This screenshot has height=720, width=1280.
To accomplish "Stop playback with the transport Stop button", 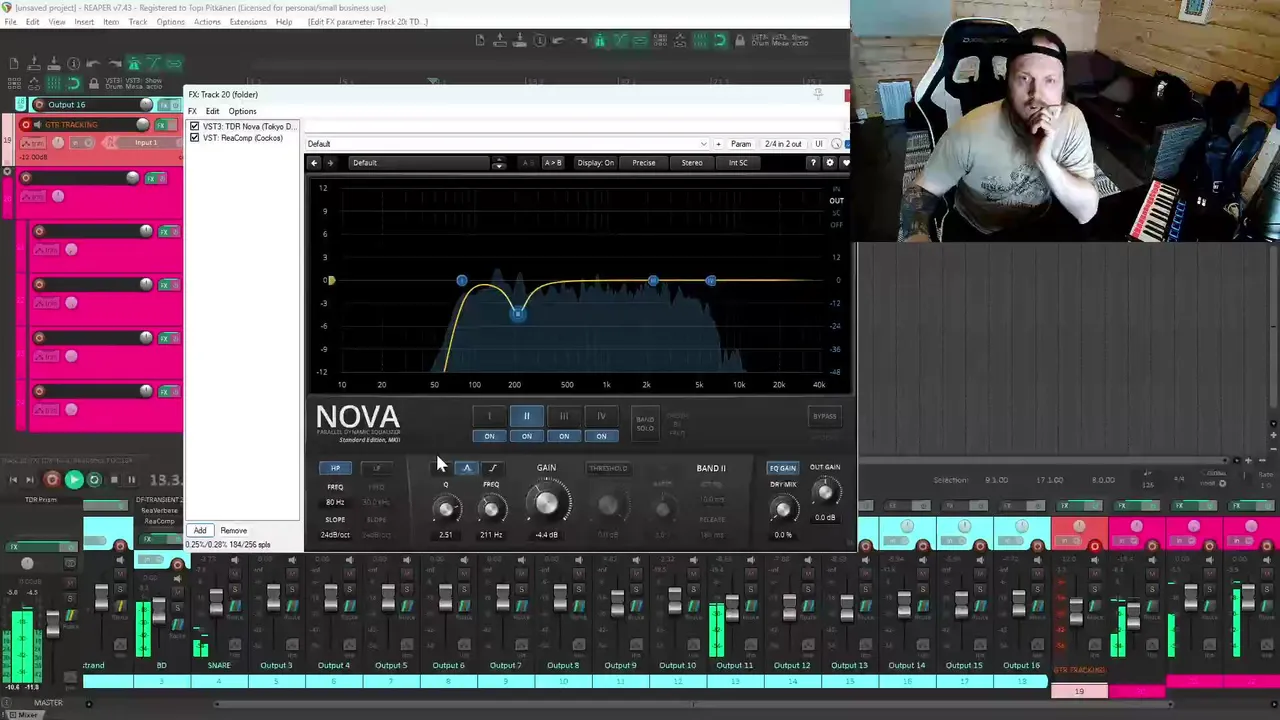I will [x=113, y=480].
